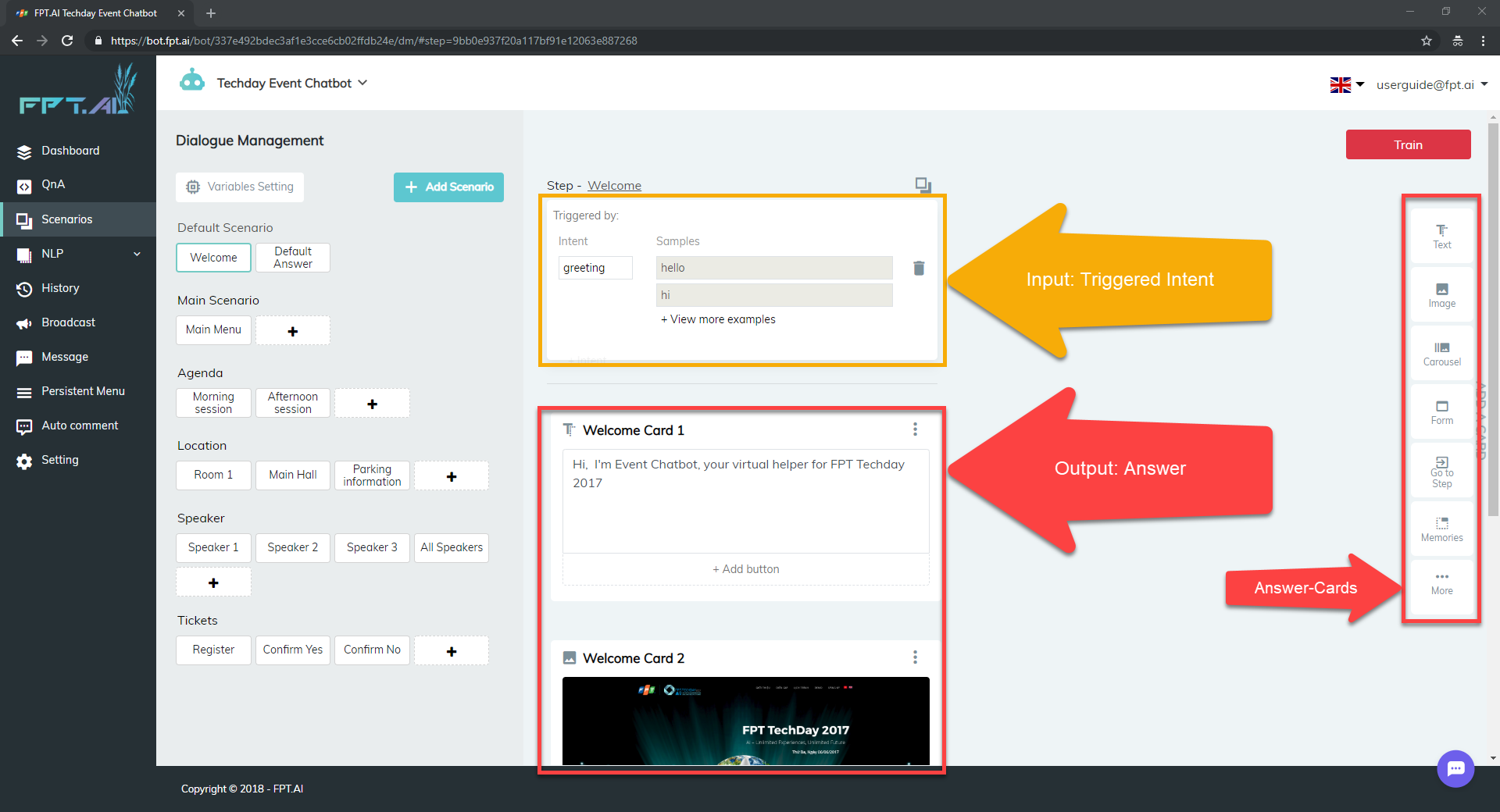Open Welcome Card 1 options menu

tap(915, 429)
